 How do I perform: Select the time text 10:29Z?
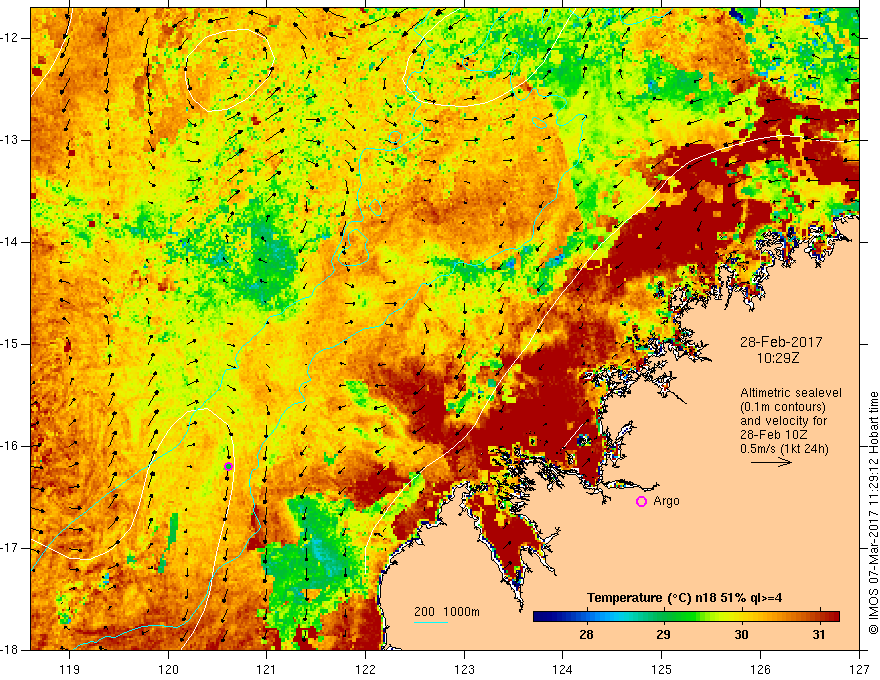[777, 357]
